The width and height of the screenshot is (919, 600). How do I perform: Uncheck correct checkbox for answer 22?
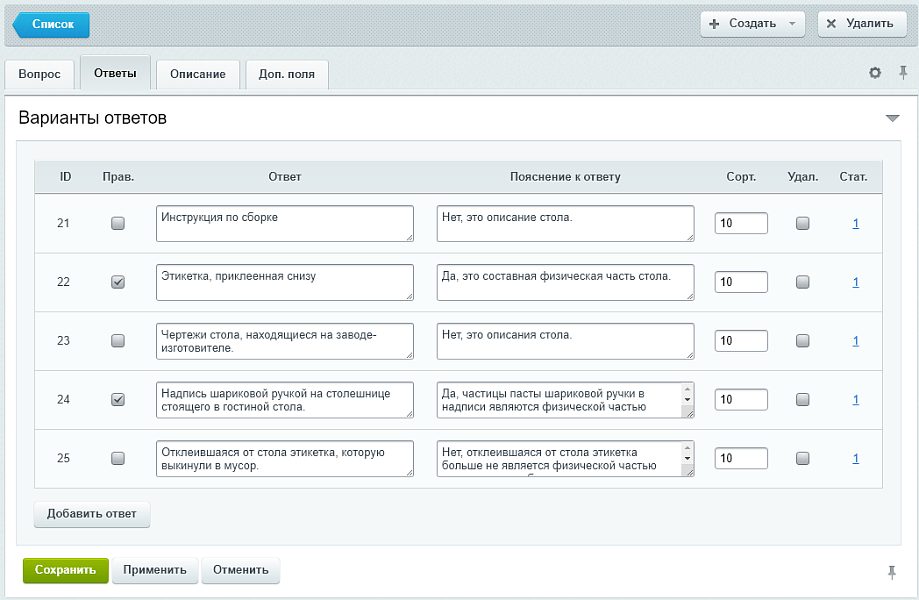click(x=118, y=282)
